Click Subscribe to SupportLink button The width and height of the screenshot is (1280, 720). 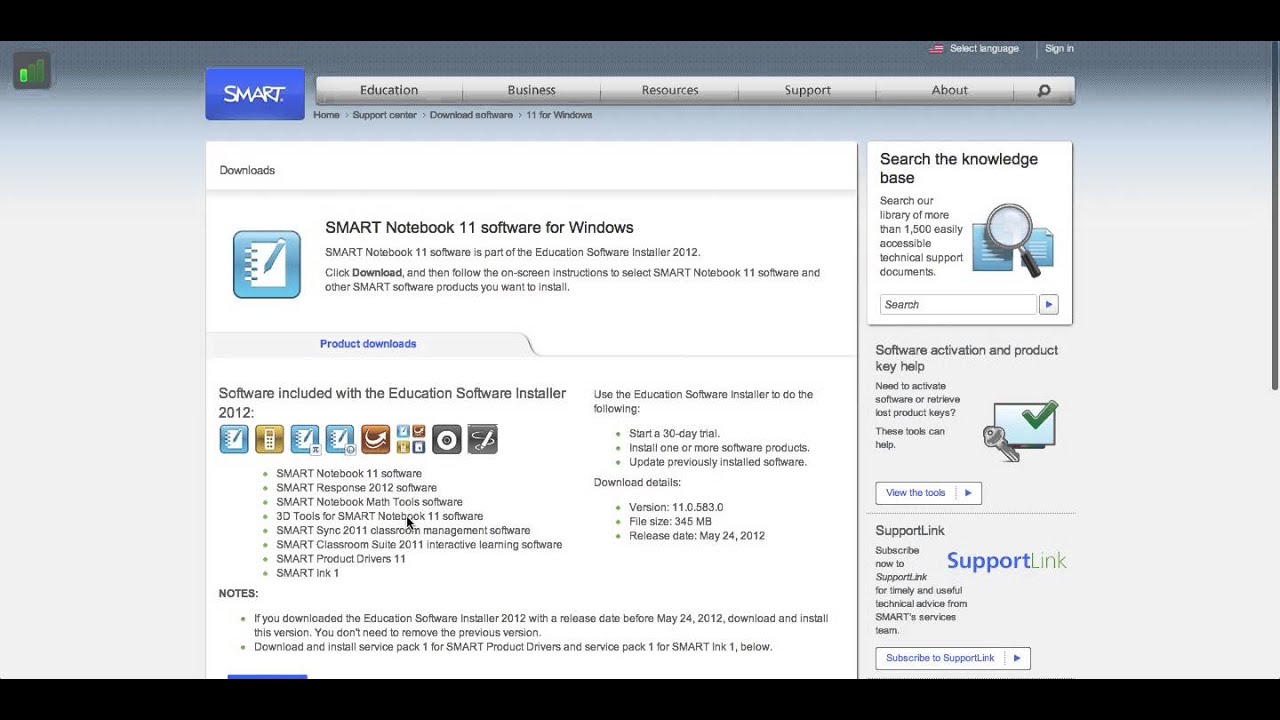pos(953,658)
